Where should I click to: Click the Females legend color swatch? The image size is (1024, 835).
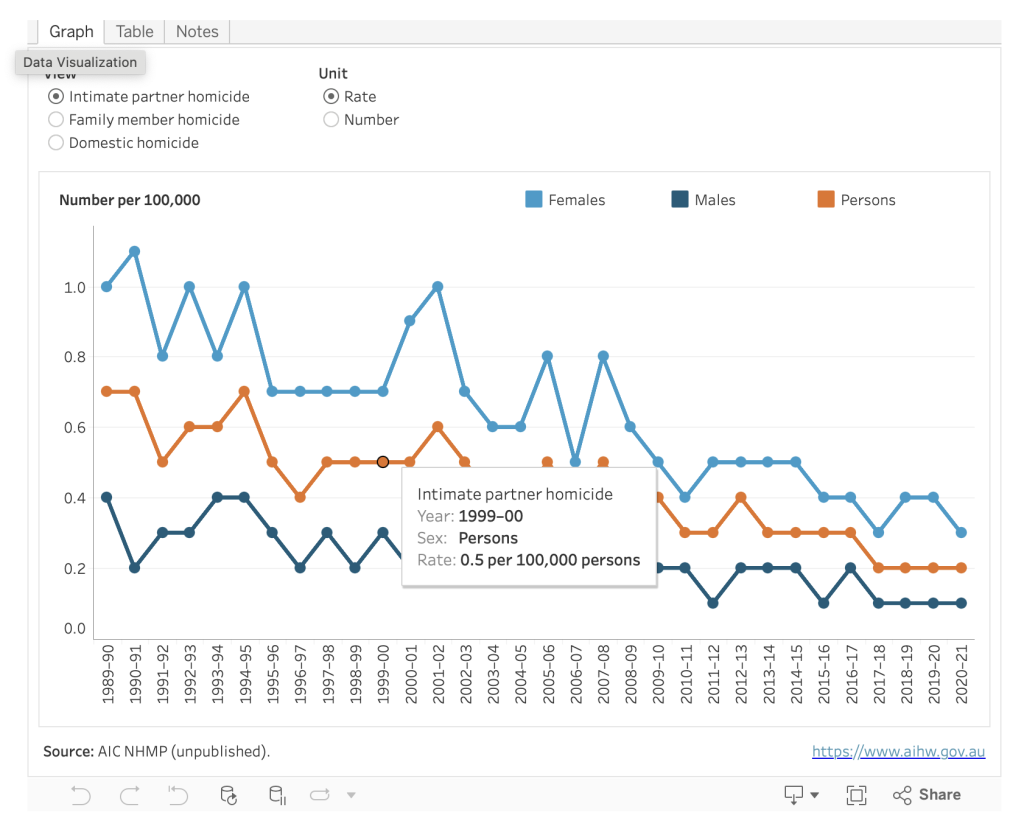[x=534, y=200]
